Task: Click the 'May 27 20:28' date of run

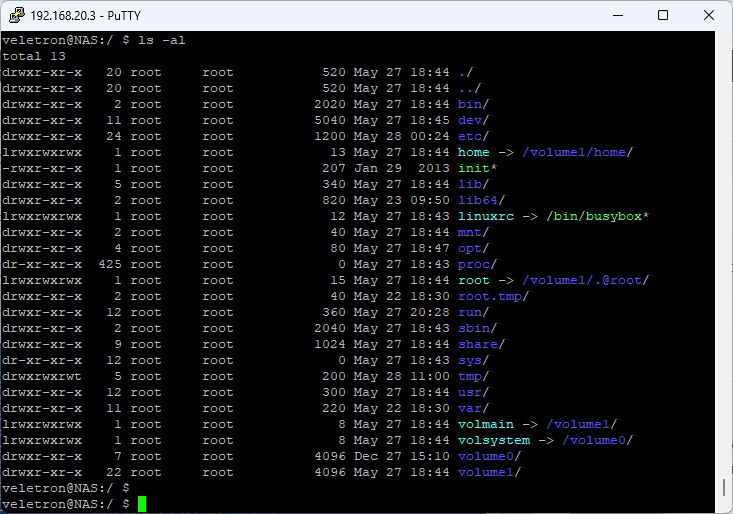Action: coord(402,312)
